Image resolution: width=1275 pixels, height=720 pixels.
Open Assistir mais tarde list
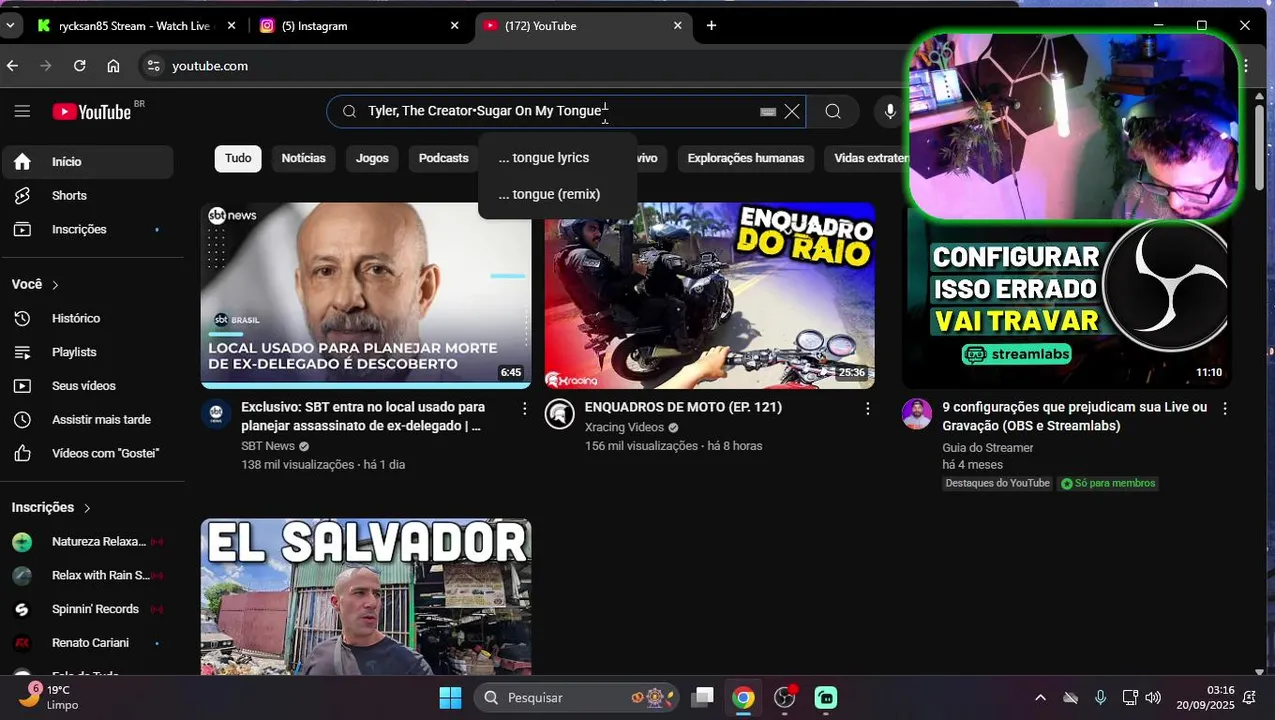(87, 420)
